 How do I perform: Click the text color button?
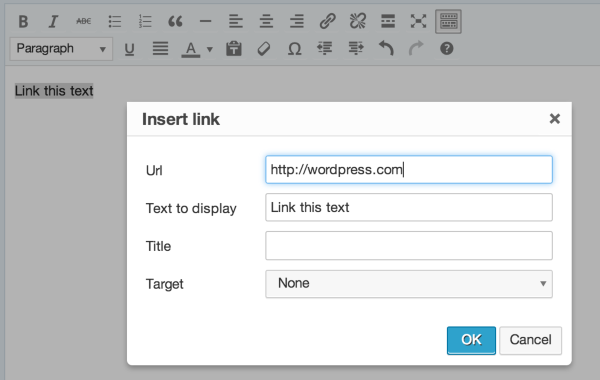tap(191, 49)
